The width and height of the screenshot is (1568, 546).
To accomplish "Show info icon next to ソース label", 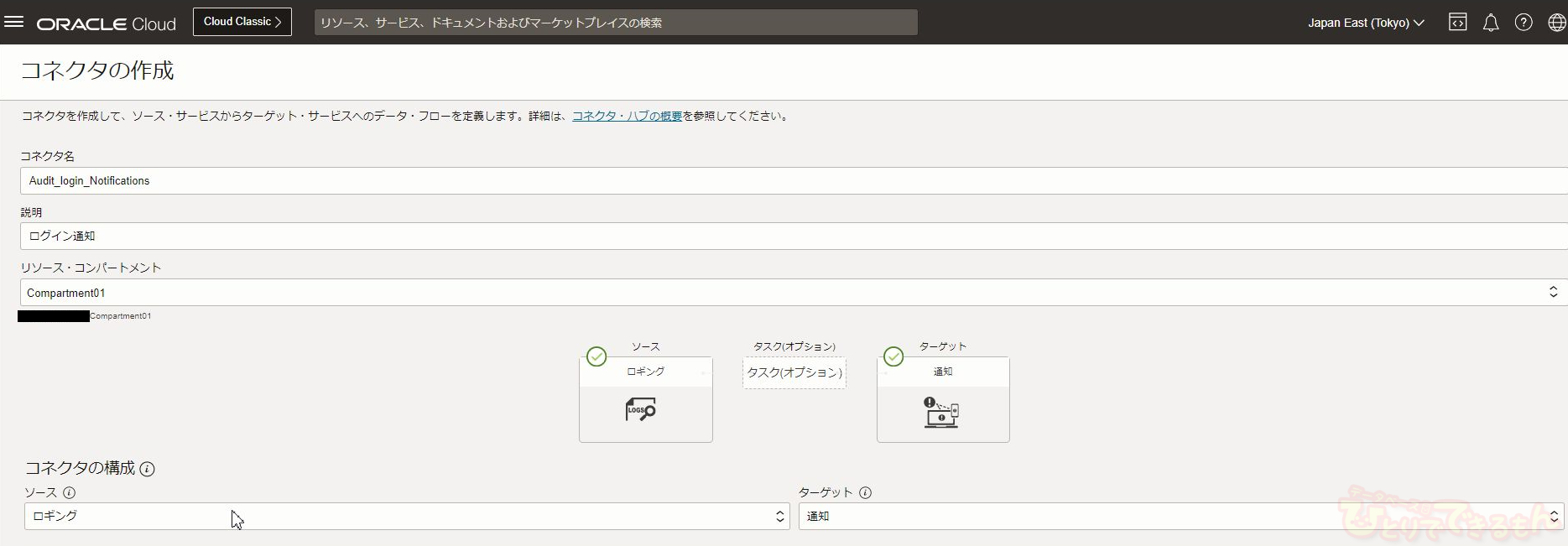I will coord(70,493).
